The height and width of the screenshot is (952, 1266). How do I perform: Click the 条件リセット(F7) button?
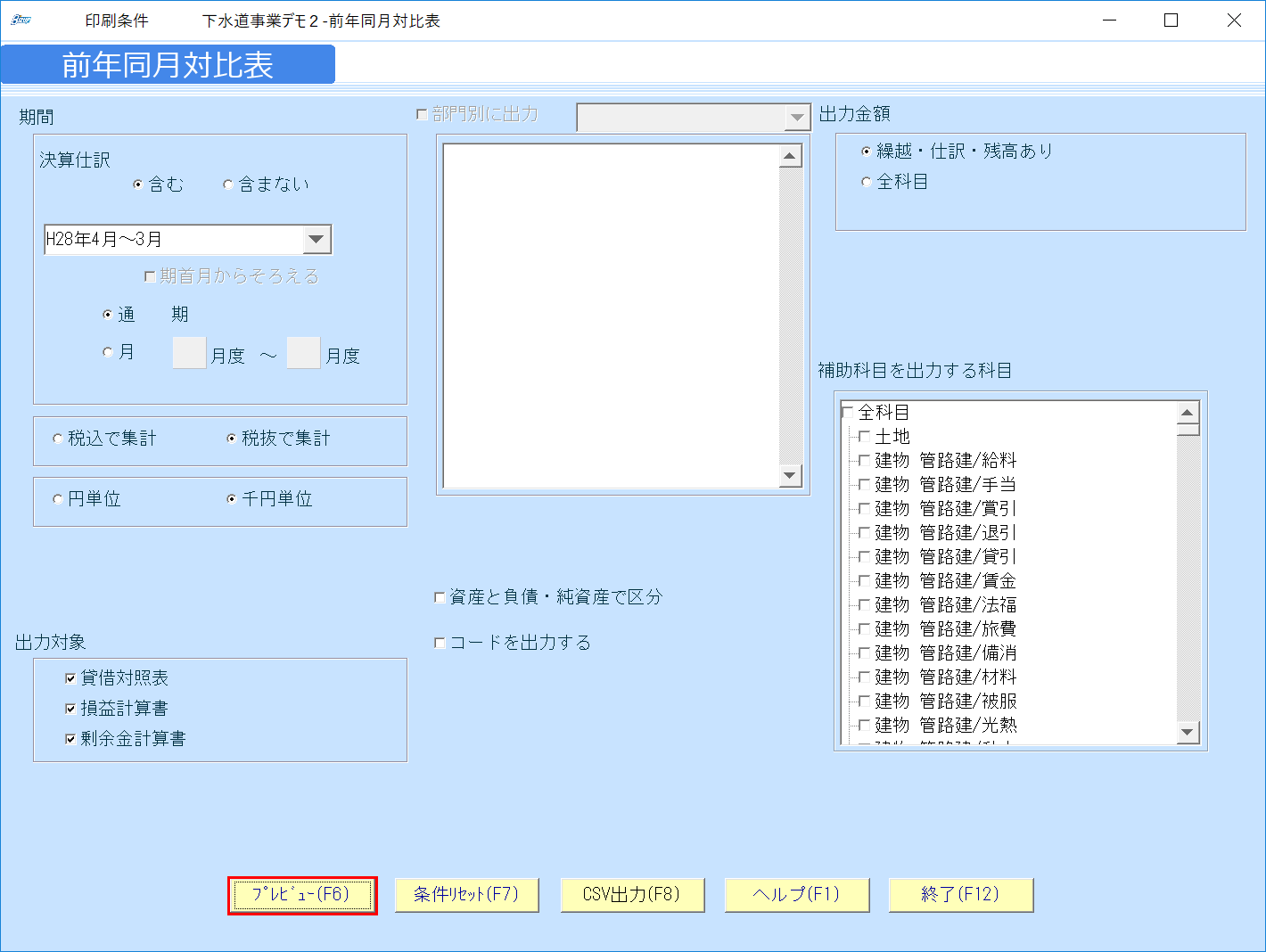coord(466,894)
